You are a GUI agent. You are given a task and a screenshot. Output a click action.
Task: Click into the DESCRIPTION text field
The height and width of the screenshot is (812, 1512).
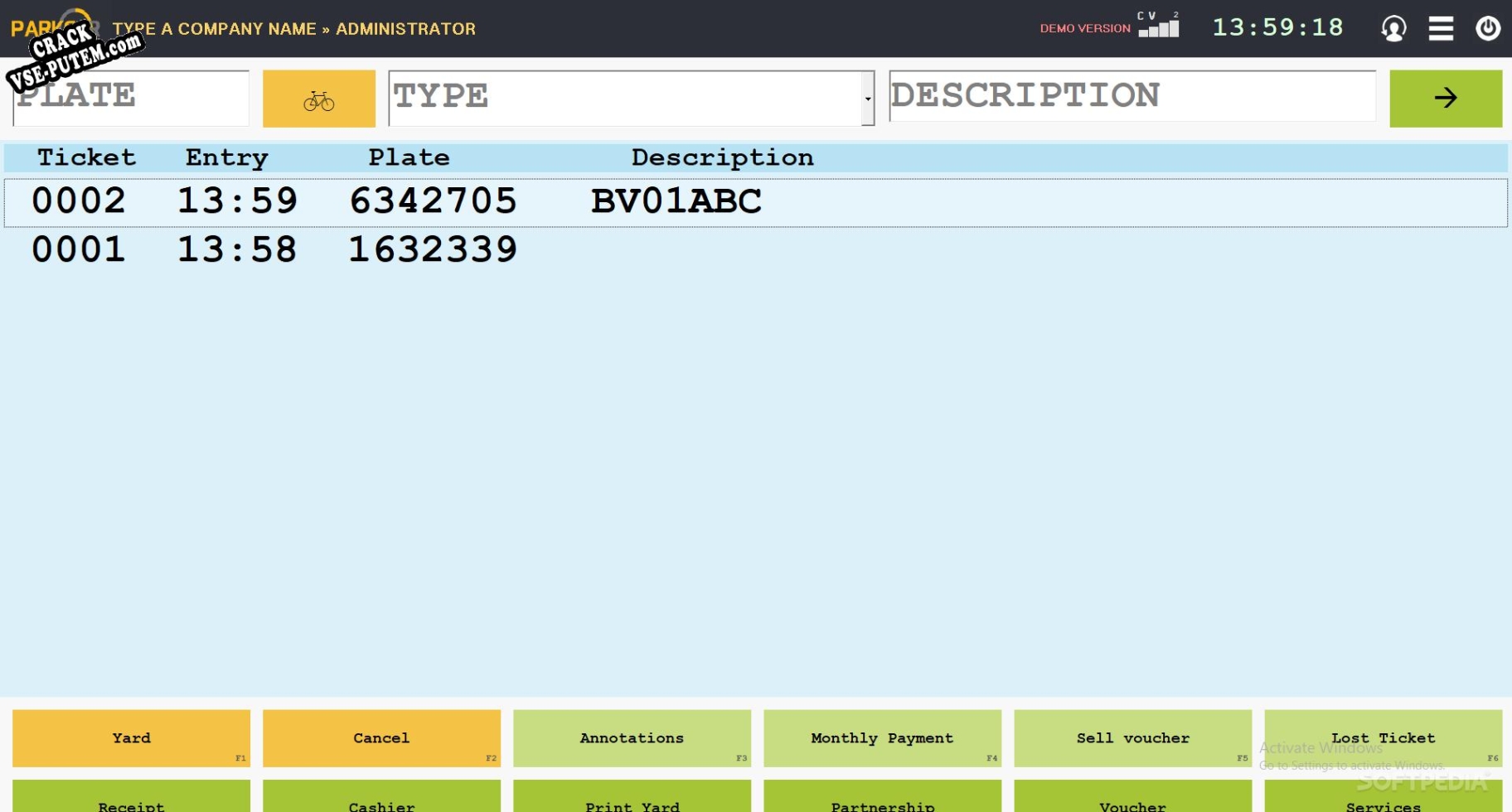(1132, 97)
